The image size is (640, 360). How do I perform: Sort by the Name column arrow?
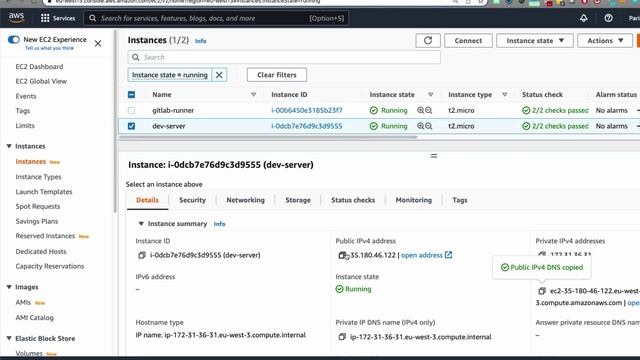pyautogui.click(x=253, y=95)
